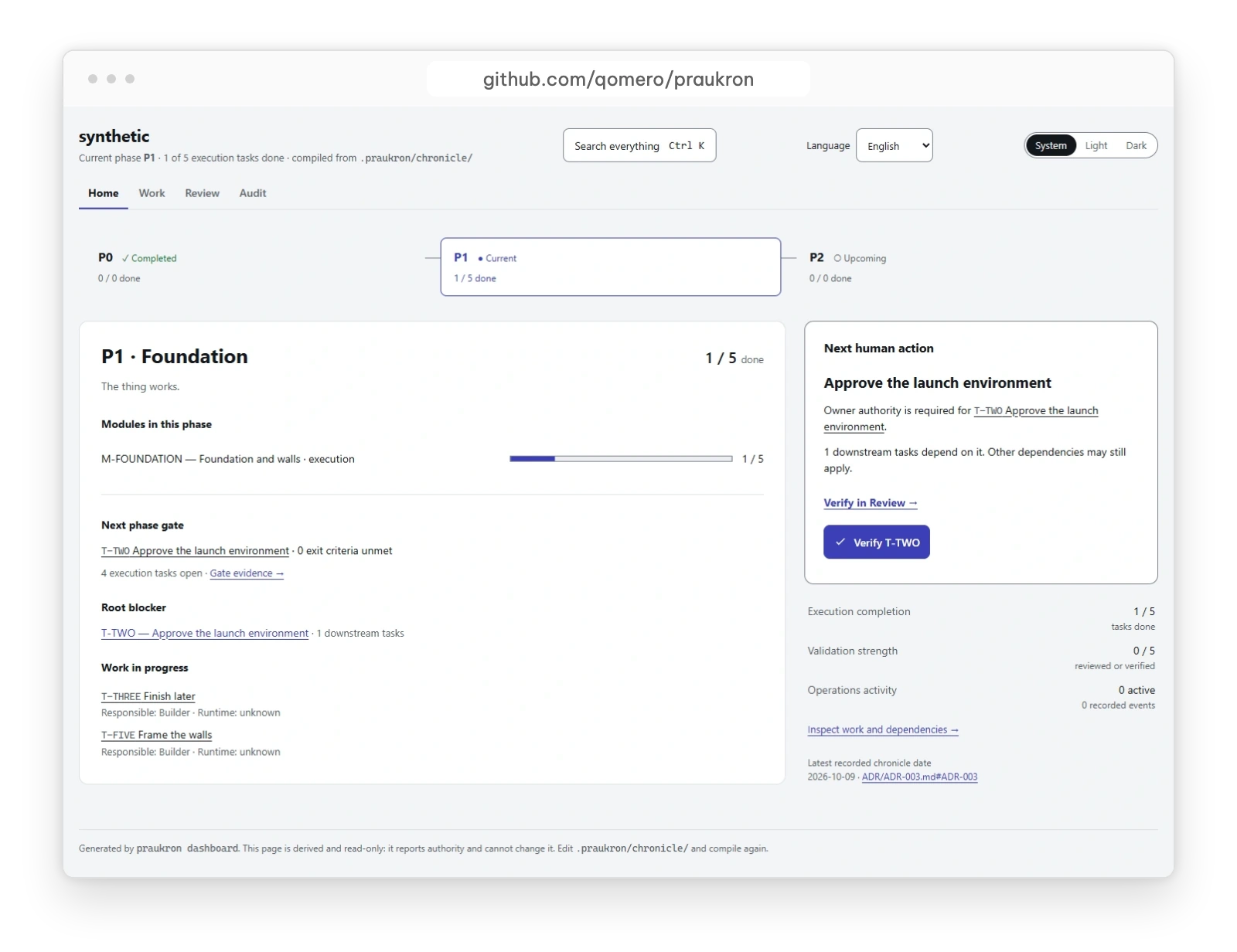
Task: Select the System theme option
Action: pyautogui.click(x=1051, y=145)
